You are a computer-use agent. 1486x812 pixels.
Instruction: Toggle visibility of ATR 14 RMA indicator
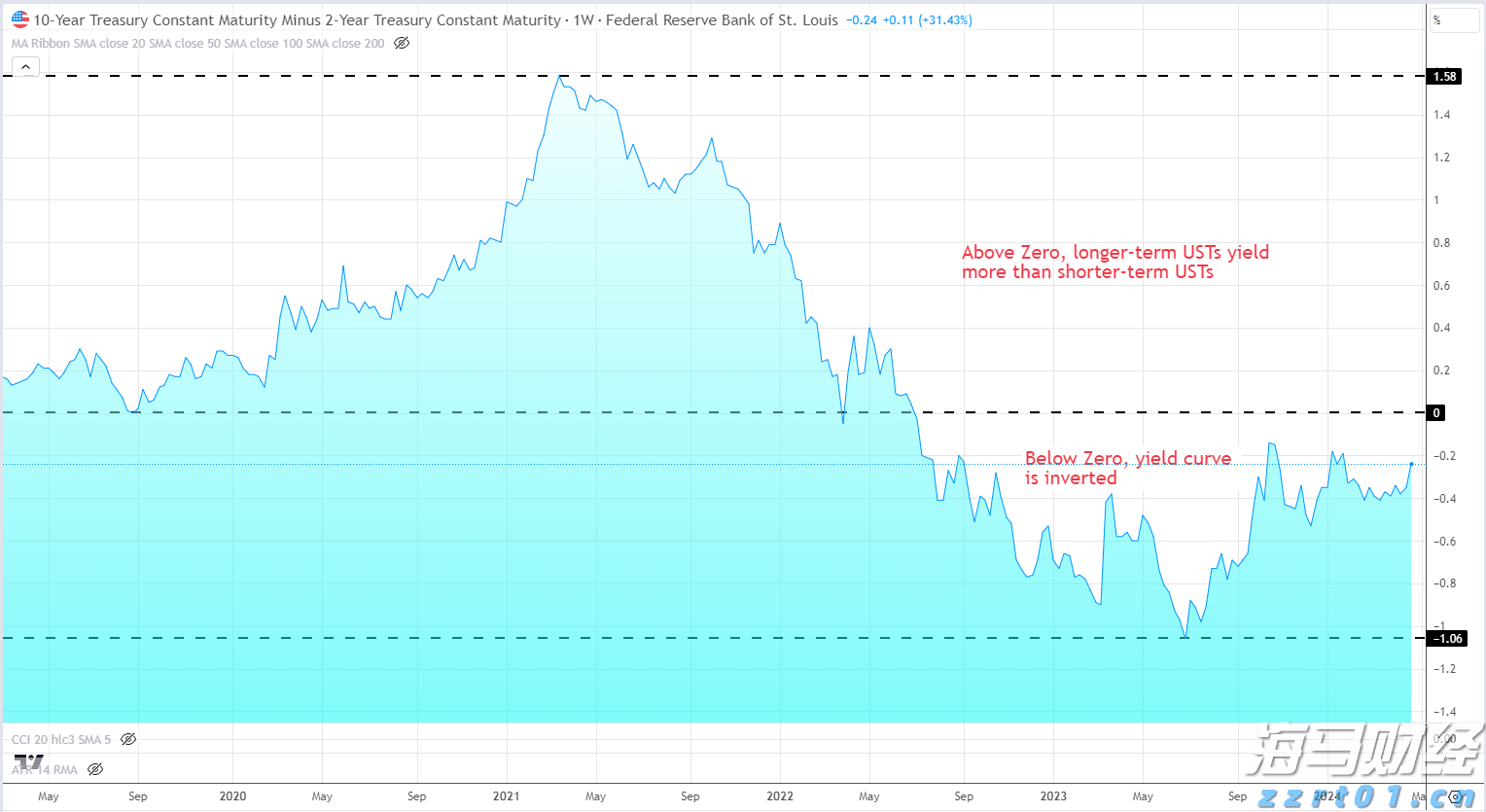click(x=95, y=769)
